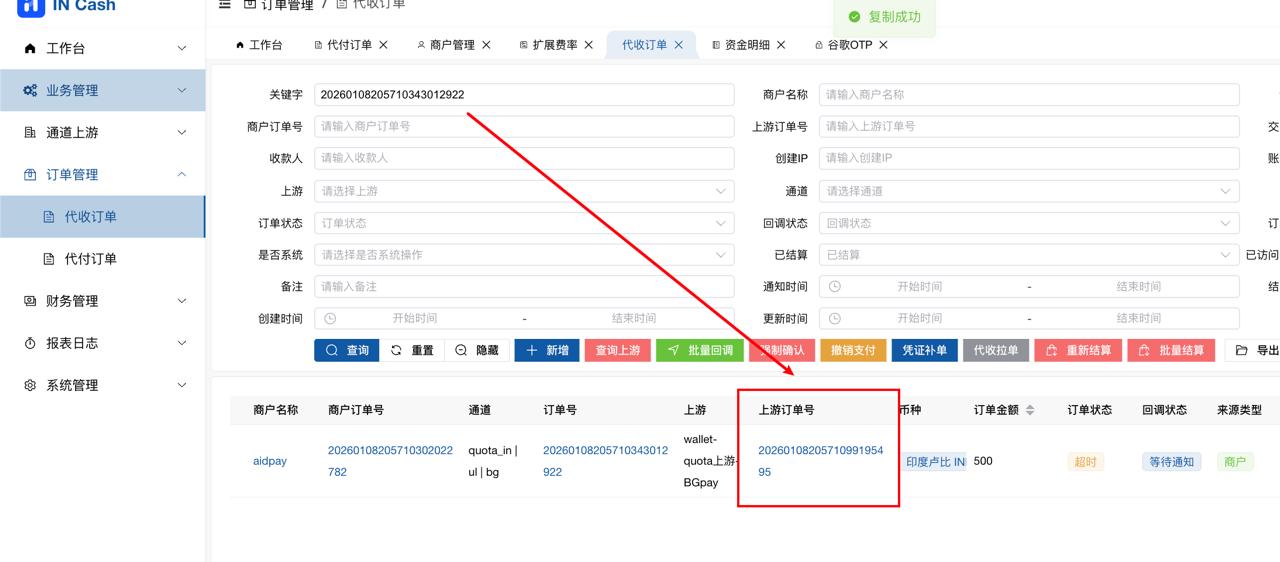Click the clock icon in 创建时间 field
The width and height of the screenshot is (1280, 562).
coord(330,319)
